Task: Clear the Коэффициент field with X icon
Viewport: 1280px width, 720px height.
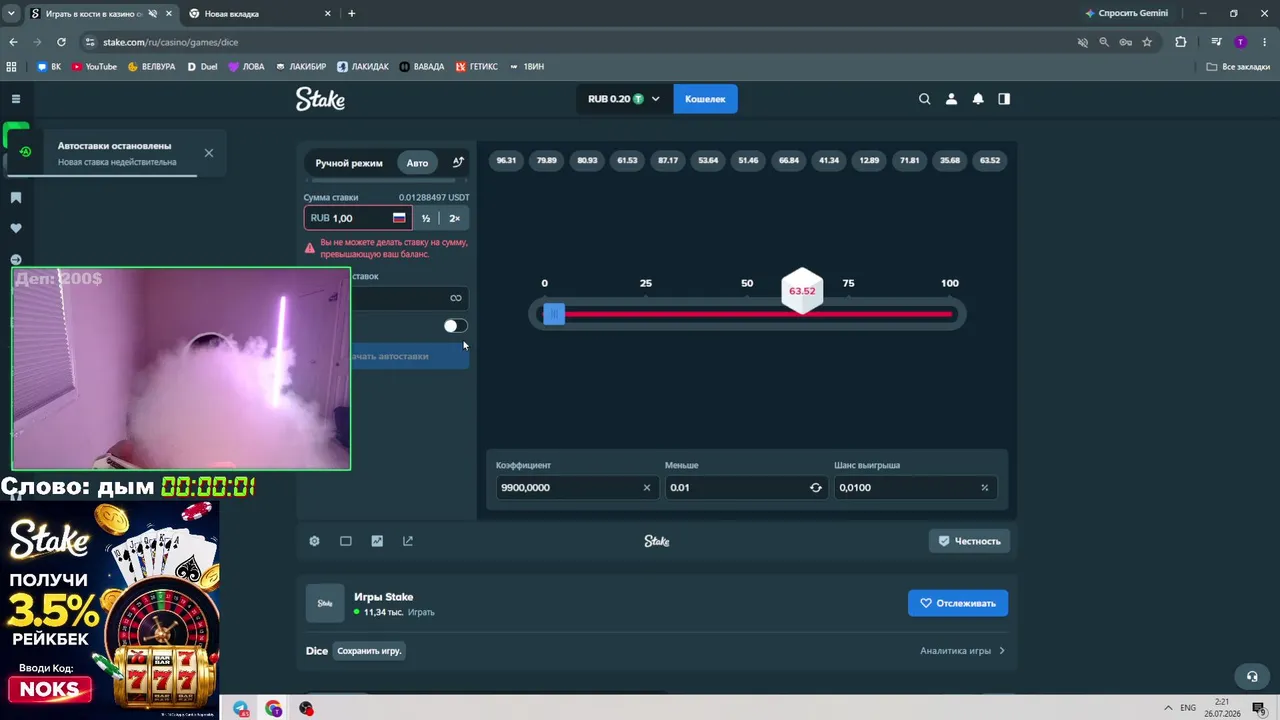Action: [x=647, y=488]
